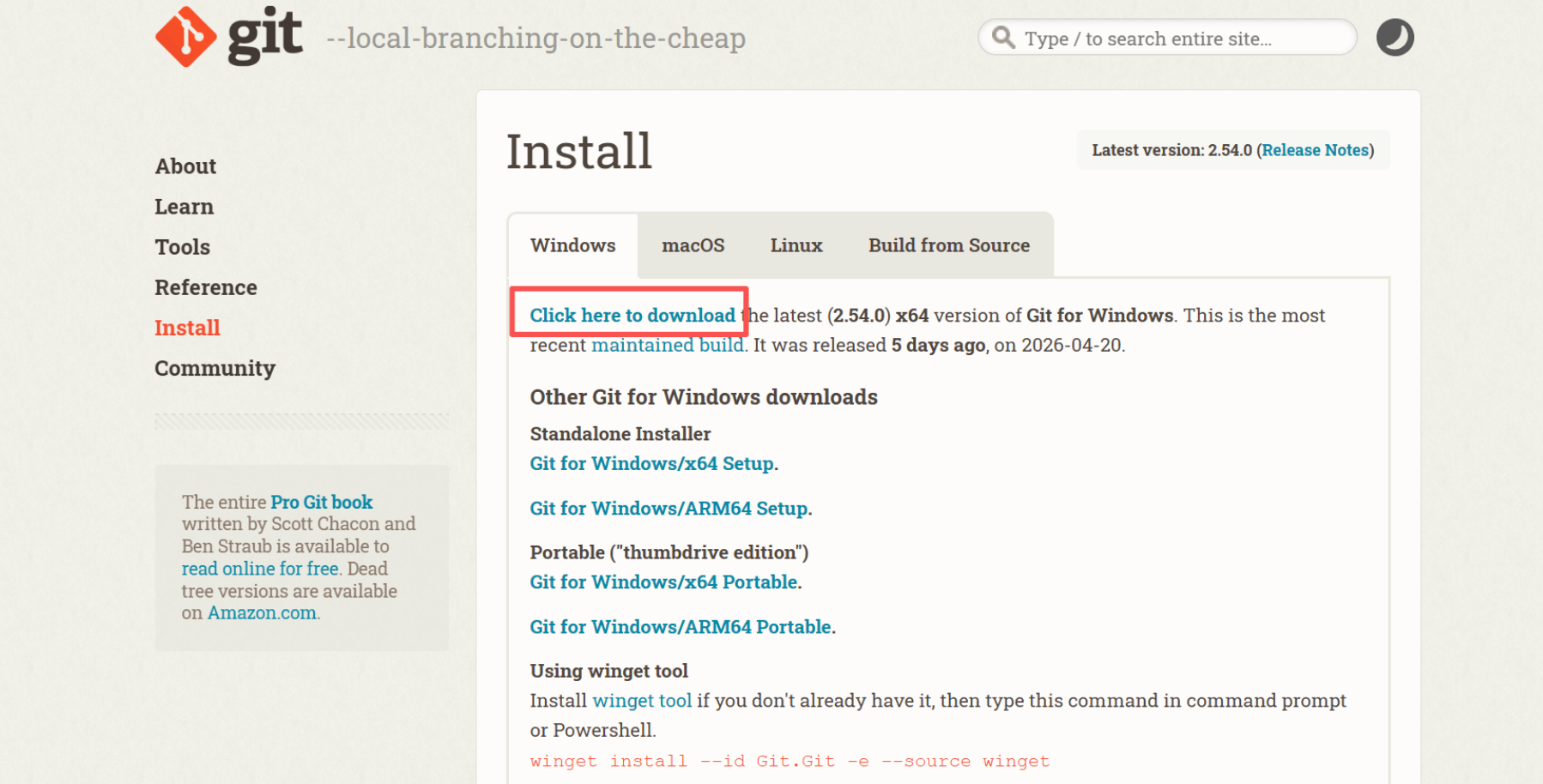1543x784 pixels.
Task: Click the git wordmark text in the header
Action: tap(264, 36)
